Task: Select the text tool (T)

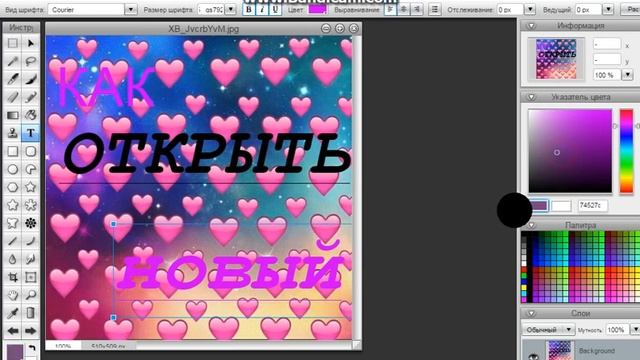Action: [31, 133]
